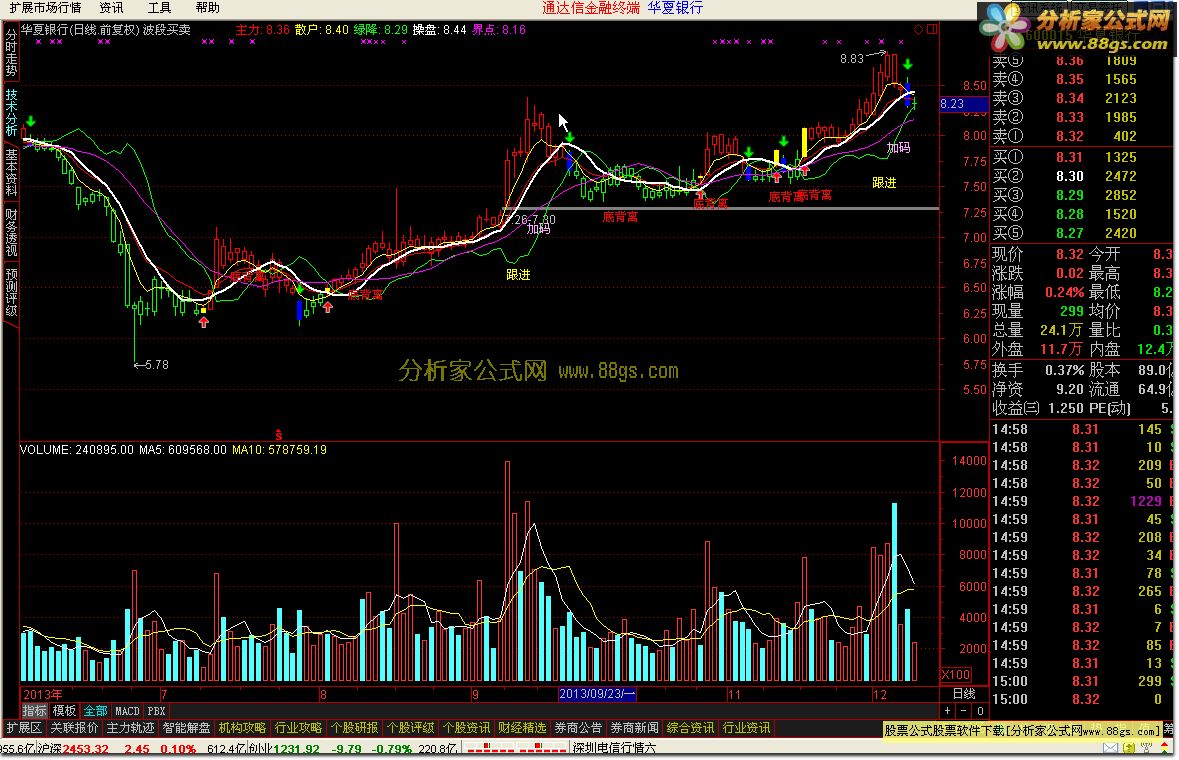Switch to 预测评级 side tab

tap(11, 292)
